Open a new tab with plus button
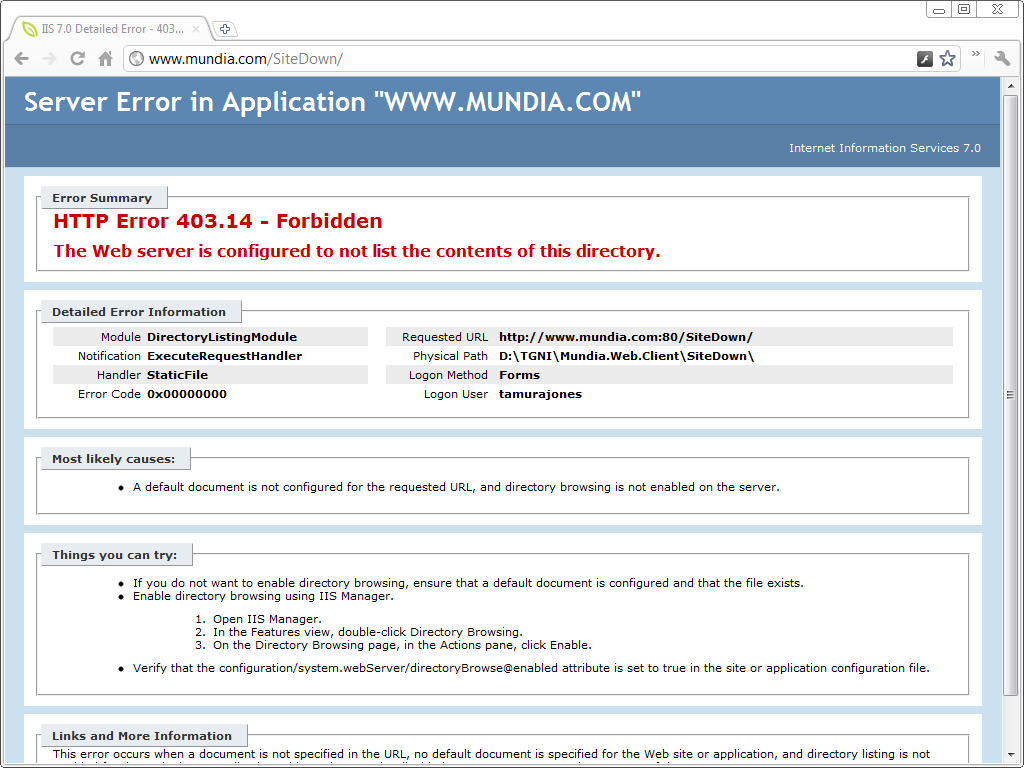Viewport: 1024px width, 768px height. (225, 29)
